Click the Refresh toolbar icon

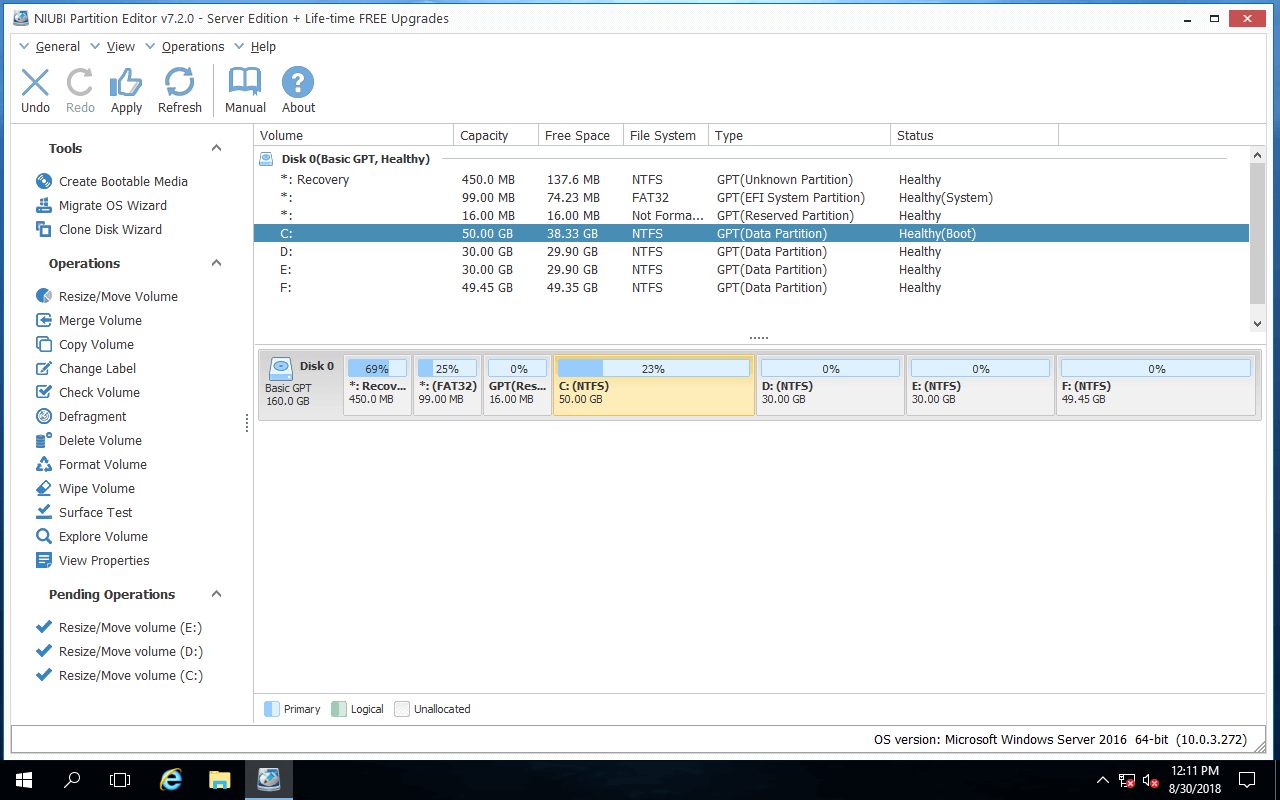180,82
